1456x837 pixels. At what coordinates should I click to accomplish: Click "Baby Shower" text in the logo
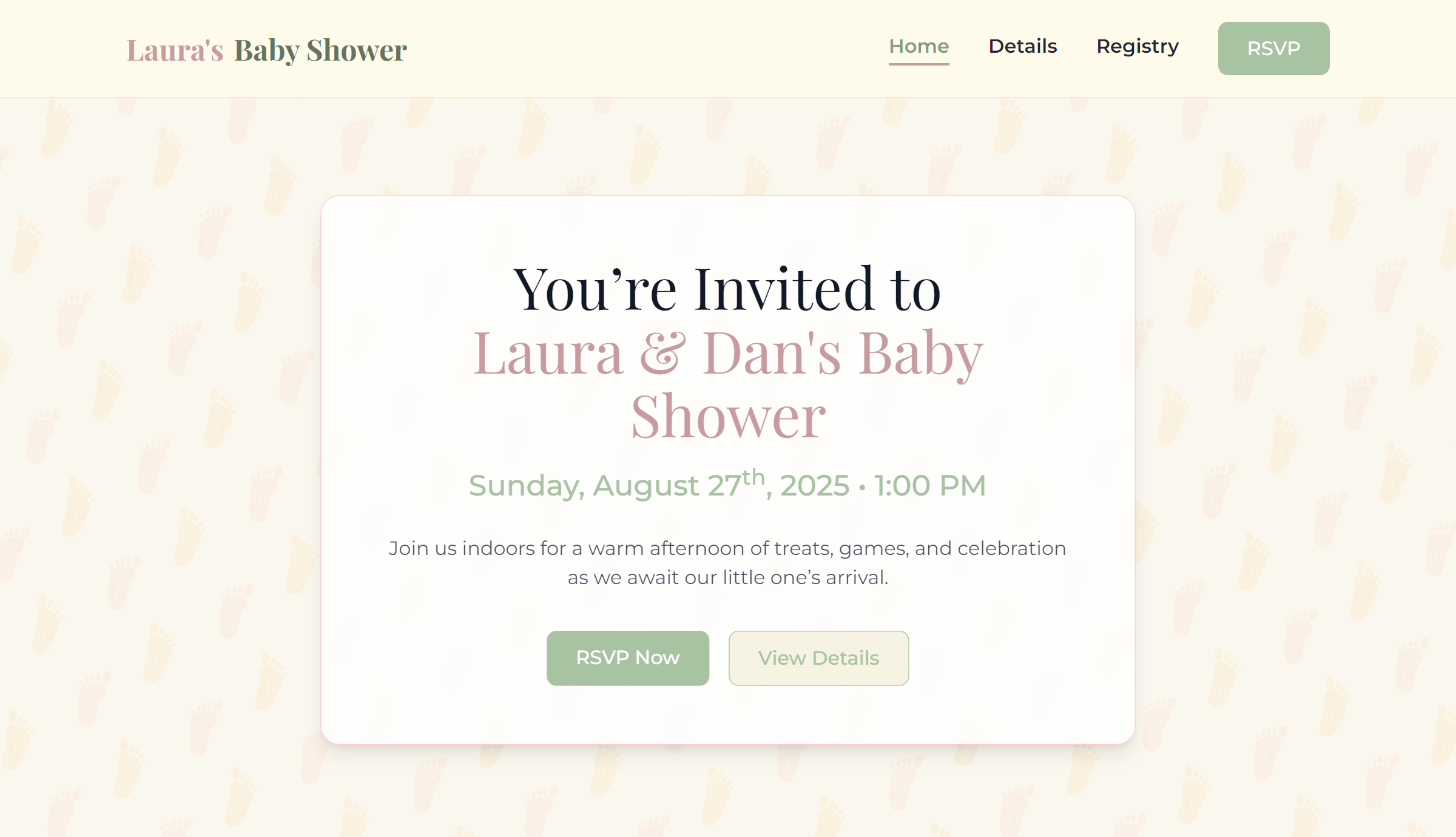pos(320,50)
